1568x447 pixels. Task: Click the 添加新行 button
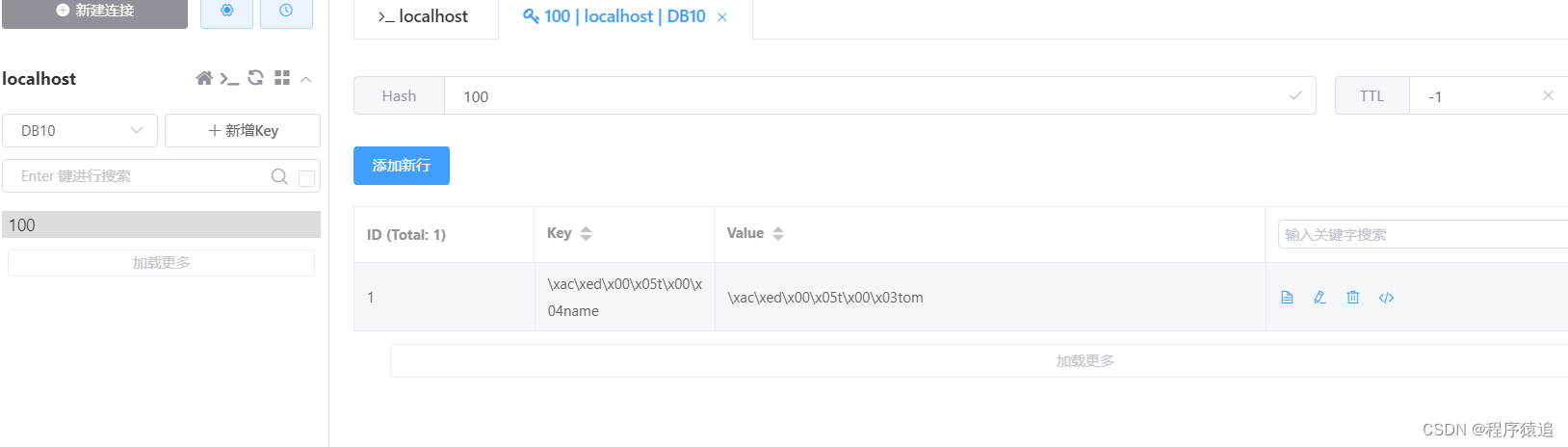click(402, 166)
